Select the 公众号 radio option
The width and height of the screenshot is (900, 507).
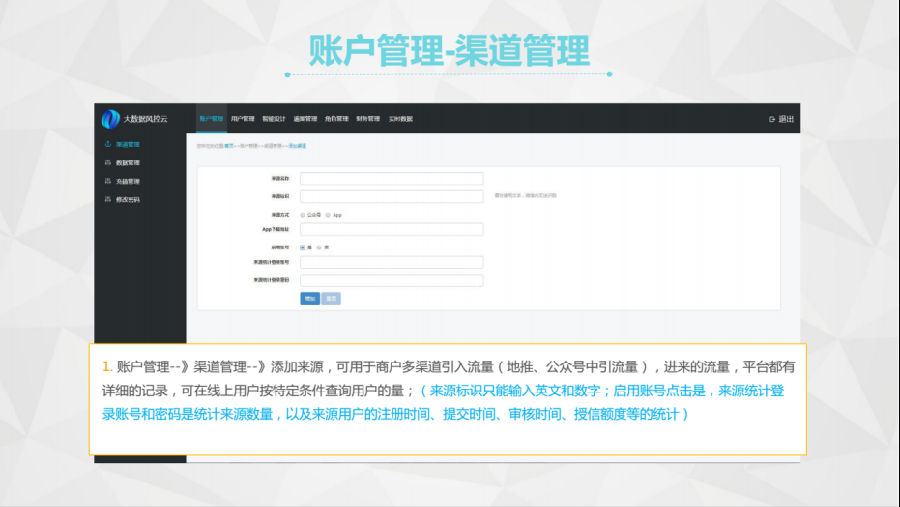tap(303, 215)
